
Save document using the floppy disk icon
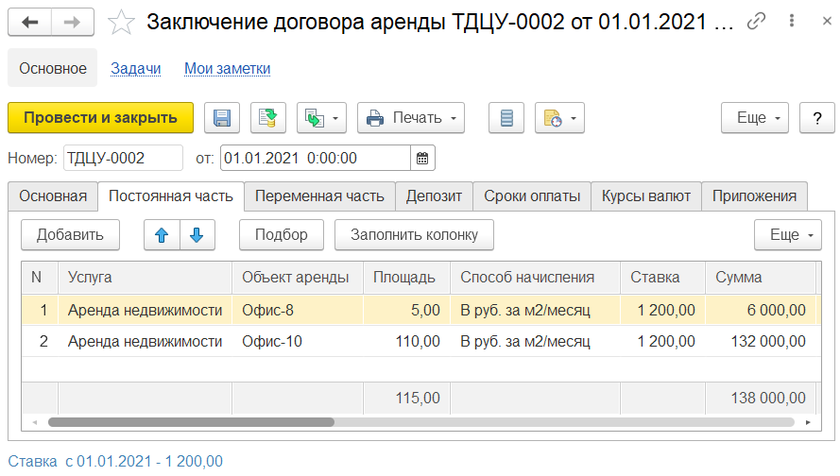click(222, 118)
